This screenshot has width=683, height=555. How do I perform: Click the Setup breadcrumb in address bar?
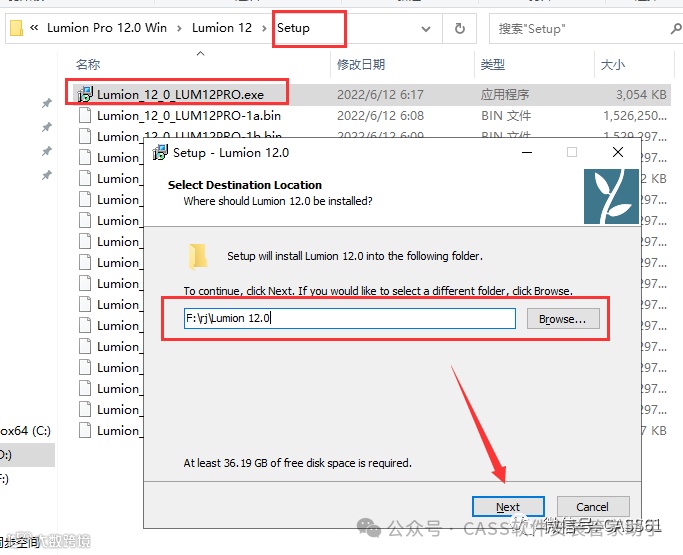coord(293,28)
